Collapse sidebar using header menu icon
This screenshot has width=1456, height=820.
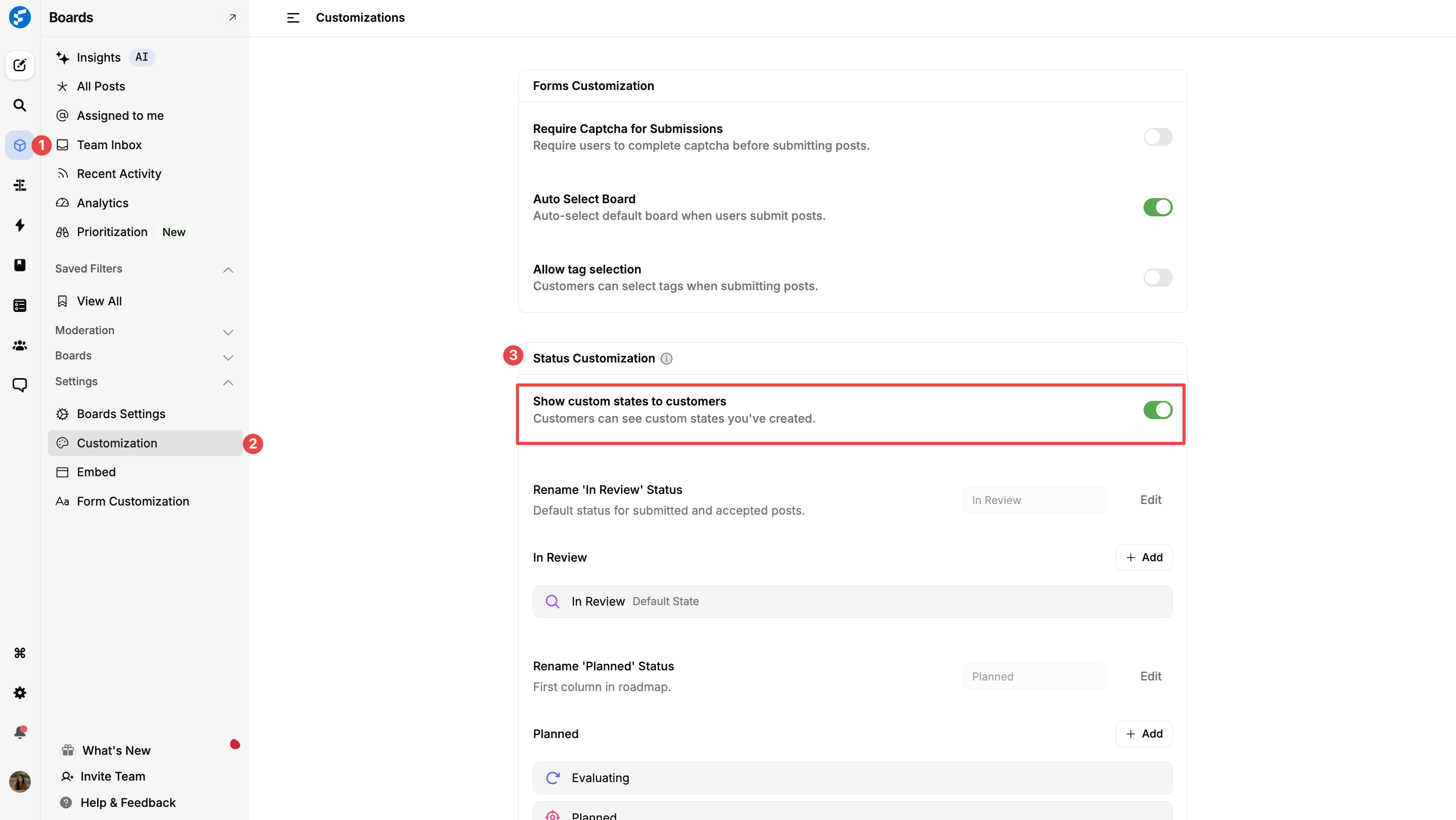coord(293,18)
